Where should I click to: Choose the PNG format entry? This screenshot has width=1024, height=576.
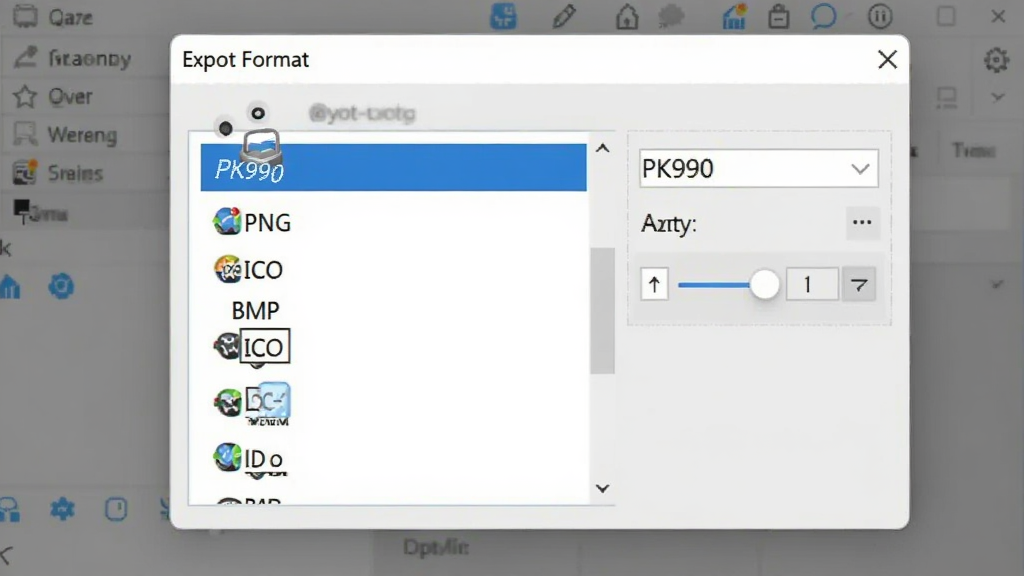coord(267,223)
